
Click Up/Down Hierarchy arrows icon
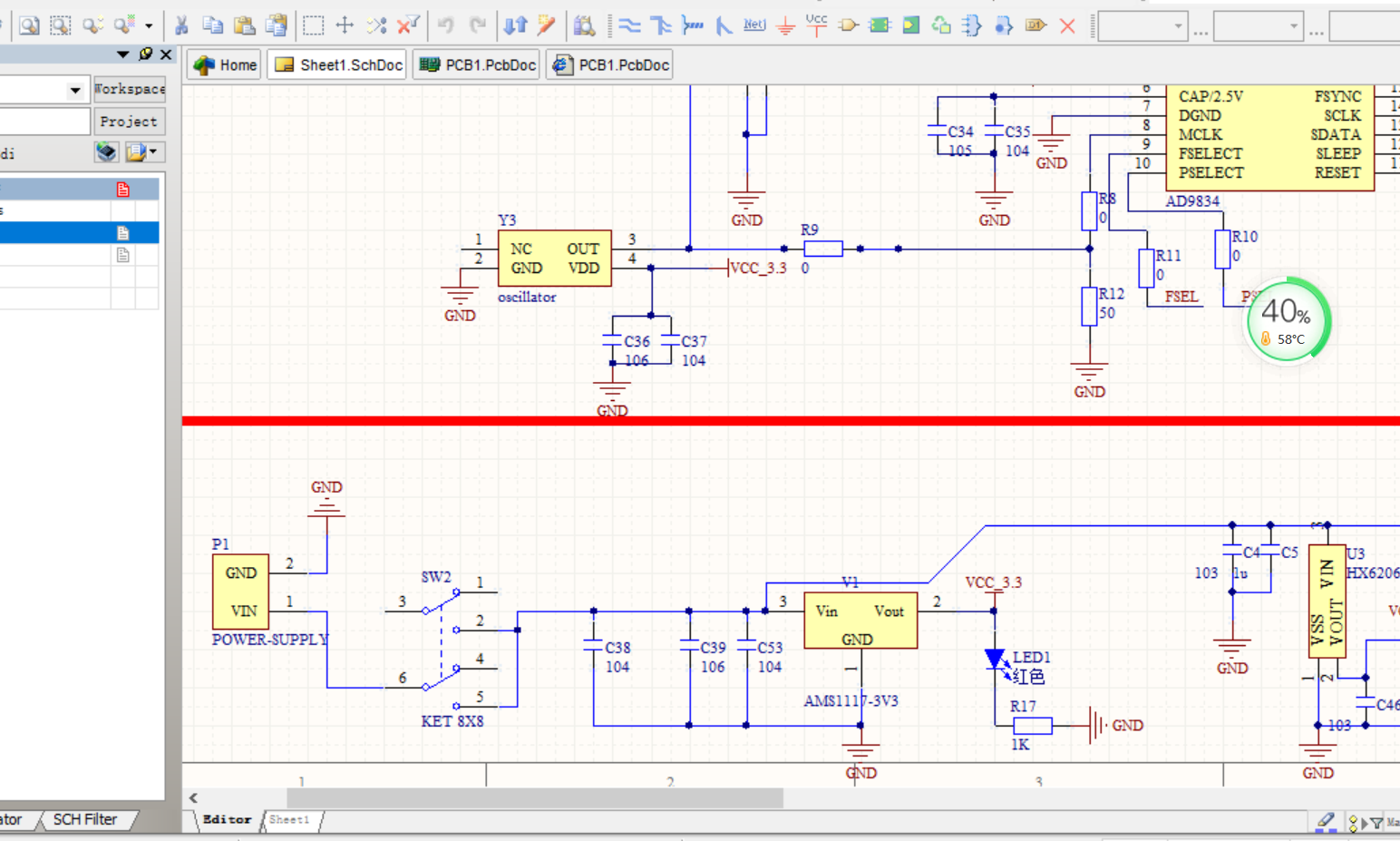pos(515,25)
